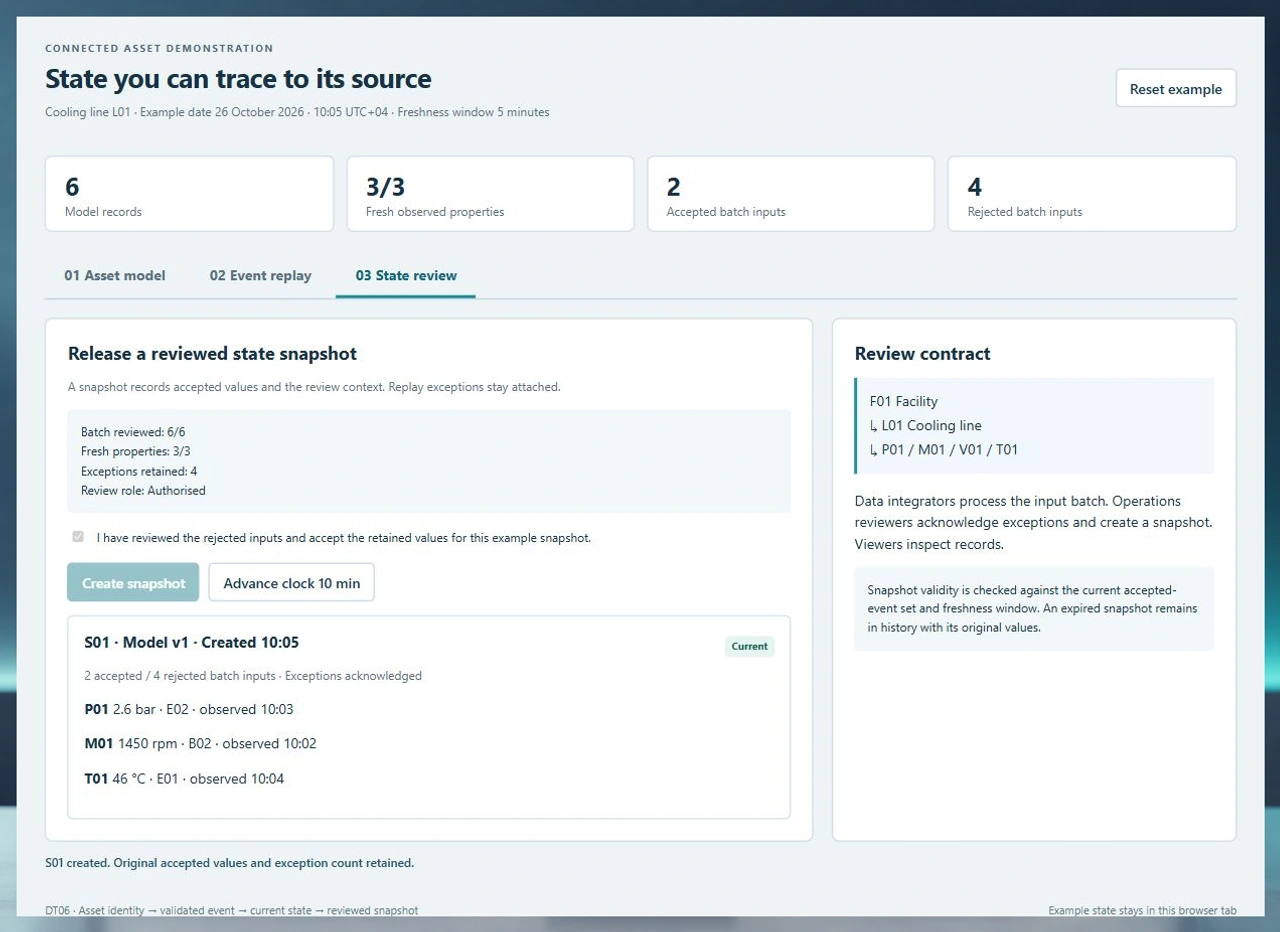
Task: Click the 'Fresh properties: 3/3' line
Action: [x=136, y=451]
